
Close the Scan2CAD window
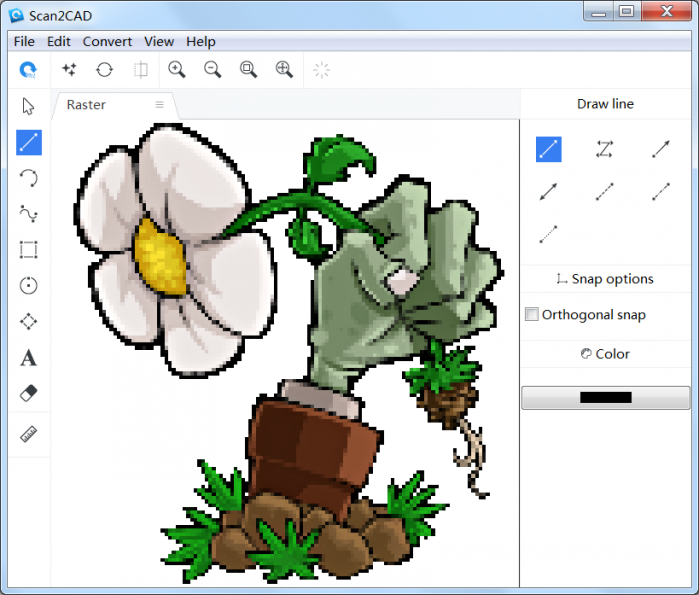coord(667,12)
